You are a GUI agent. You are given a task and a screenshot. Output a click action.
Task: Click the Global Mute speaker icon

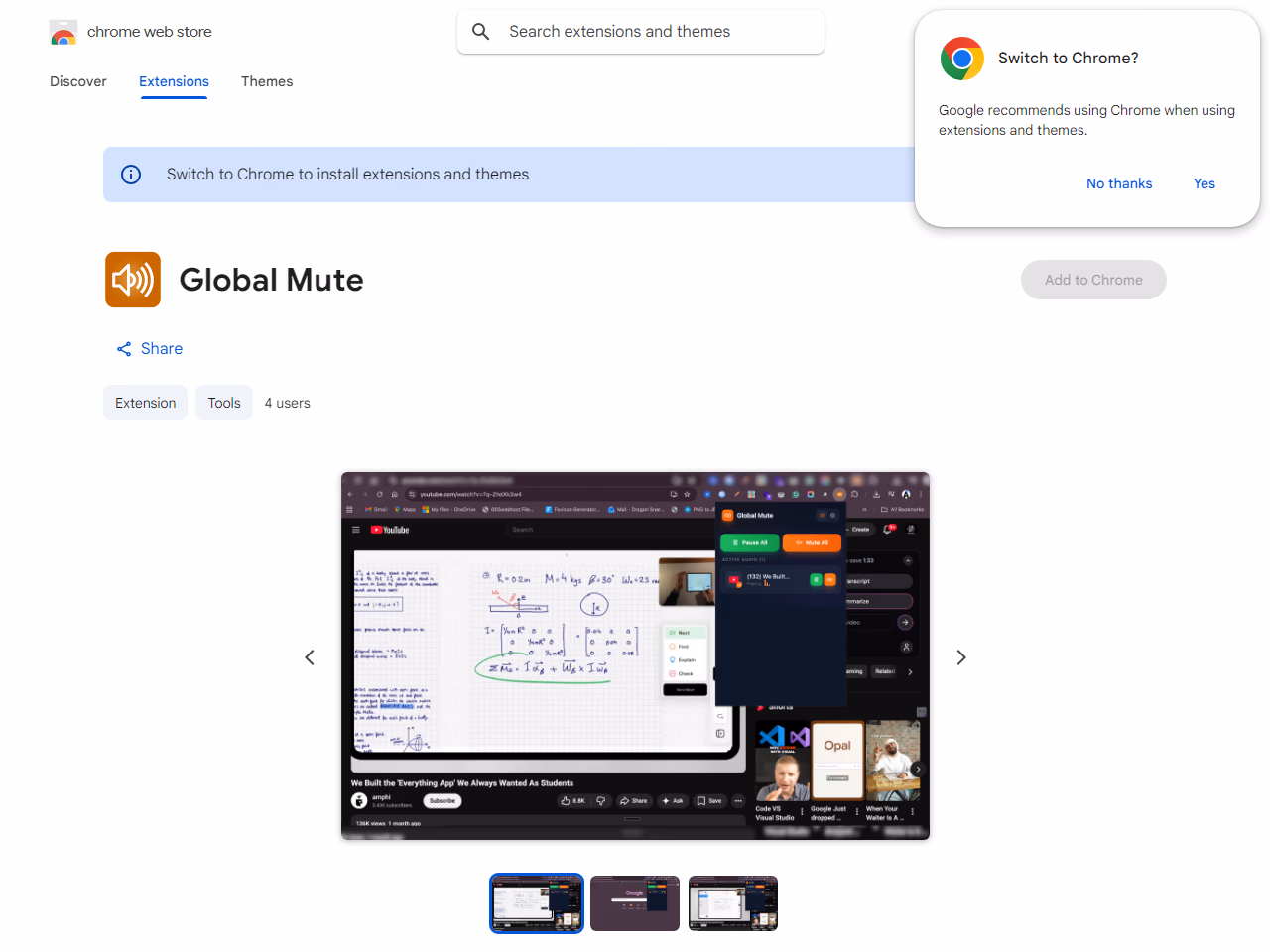click(x=133, y=280)
